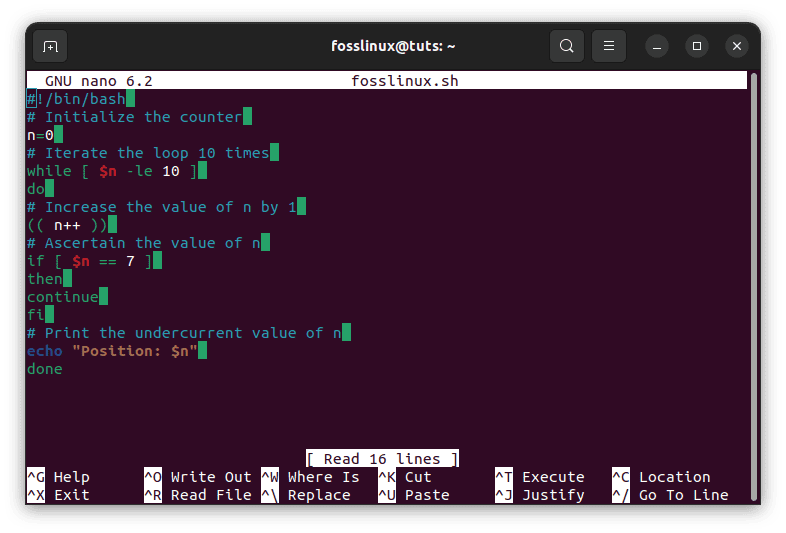Viewport: 786px width, 533px height.
Task: Open the terminal hamburger menu
Action: point(608,46)
